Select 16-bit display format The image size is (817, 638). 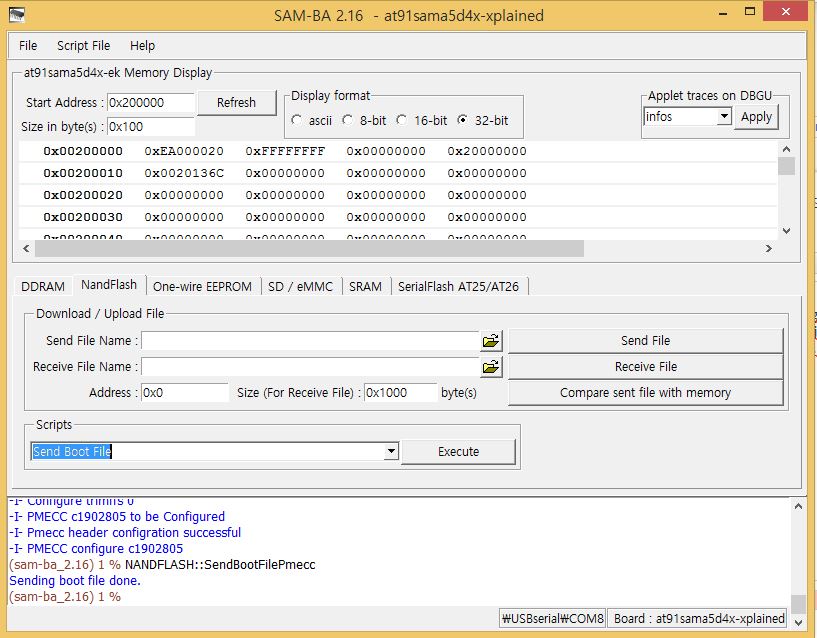tap(401, 120)
